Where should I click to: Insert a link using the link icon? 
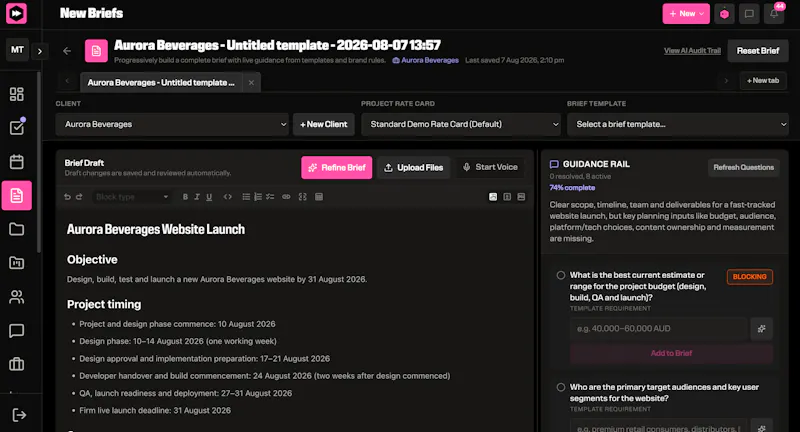click(286, 197)
